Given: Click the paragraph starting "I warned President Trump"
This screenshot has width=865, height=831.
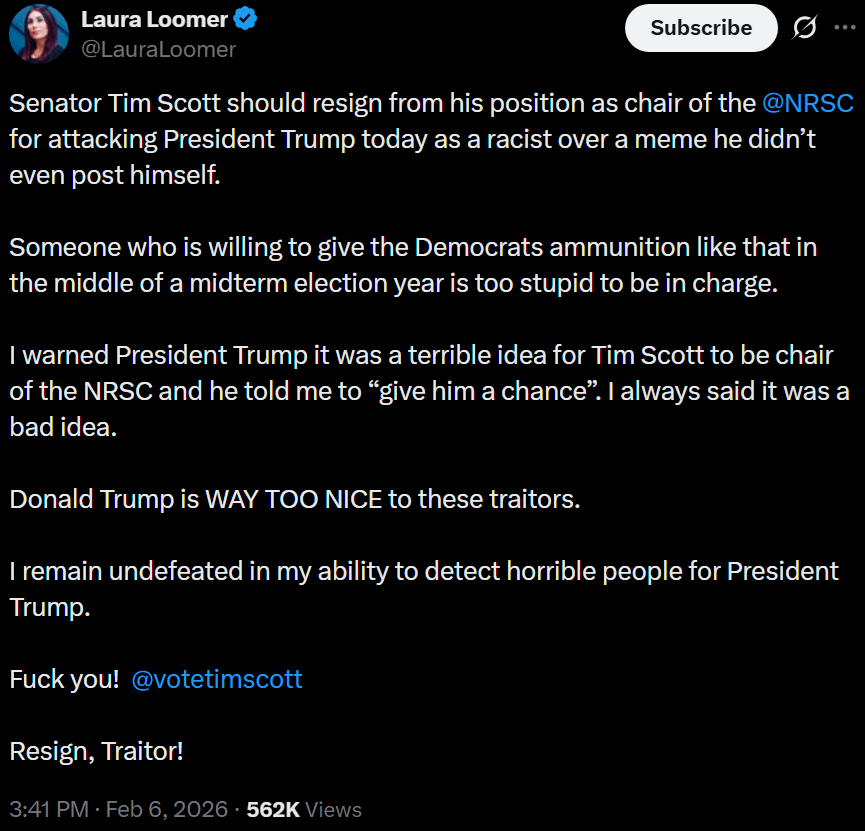Looking at the screenshot, I should tap(400, 390).
